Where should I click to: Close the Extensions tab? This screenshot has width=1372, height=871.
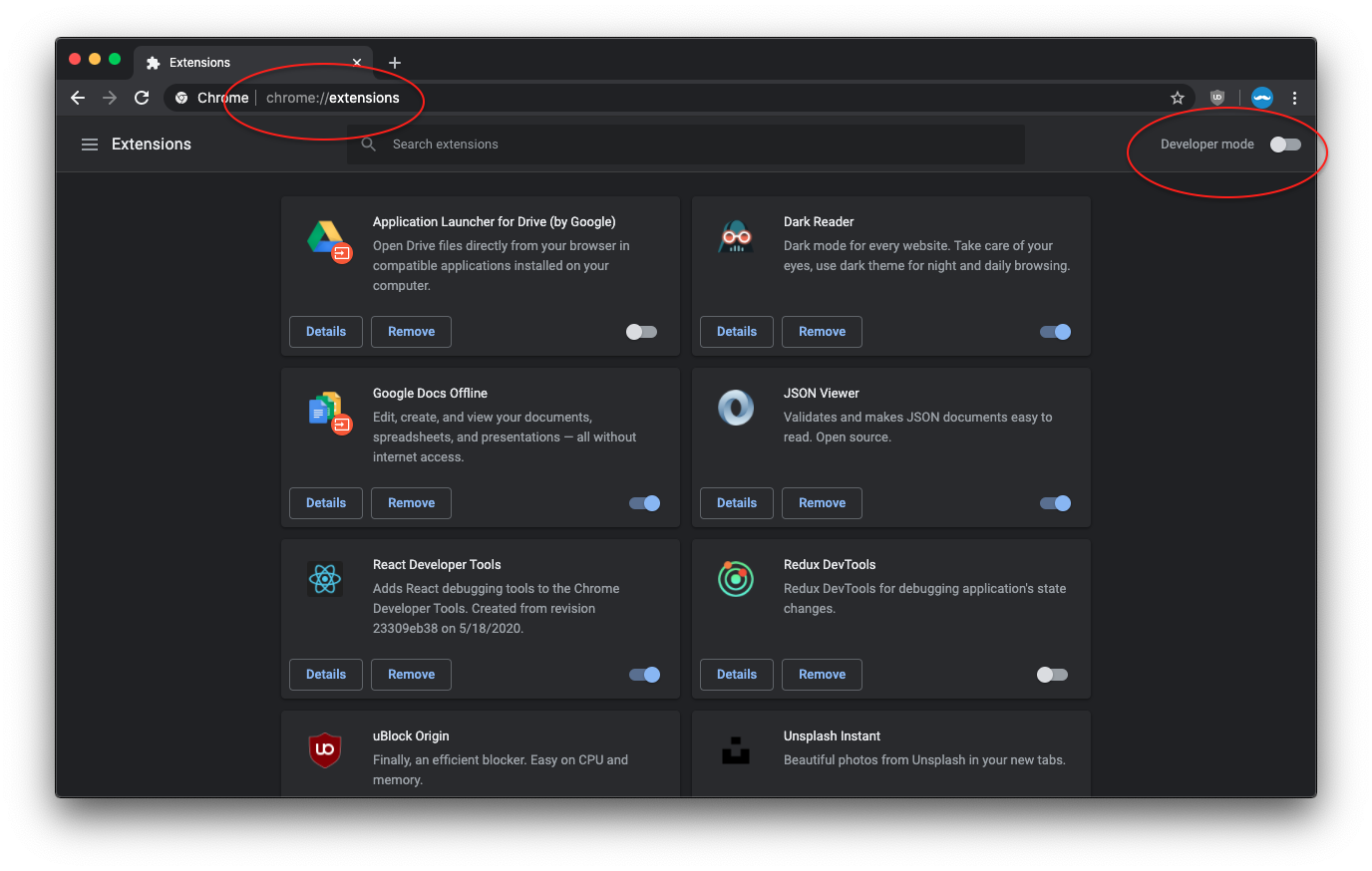357,63
